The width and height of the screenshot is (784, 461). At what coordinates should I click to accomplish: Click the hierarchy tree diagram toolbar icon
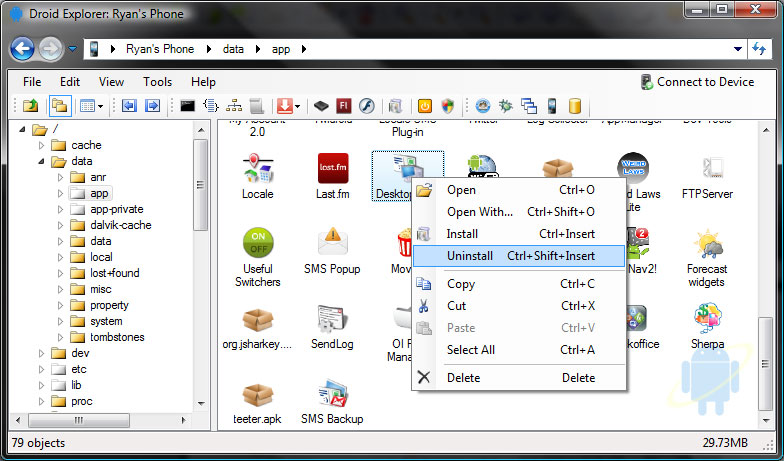234,106
